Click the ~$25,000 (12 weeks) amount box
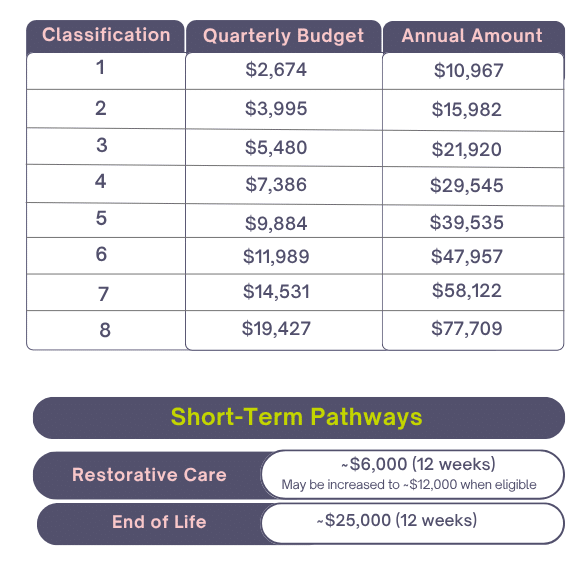Viewport: 582px width, 567px height. pyautogui.click(x=413, y=523)
